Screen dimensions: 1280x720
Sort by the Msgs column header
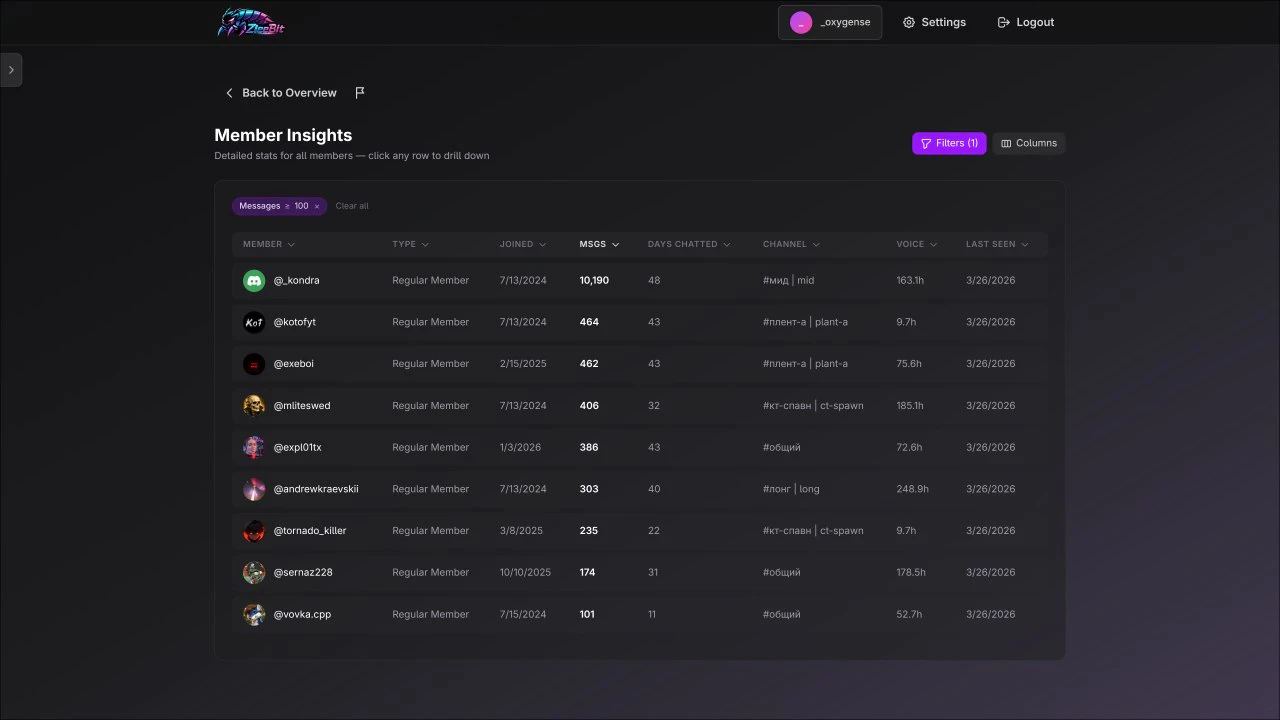[x=599, y=244]
